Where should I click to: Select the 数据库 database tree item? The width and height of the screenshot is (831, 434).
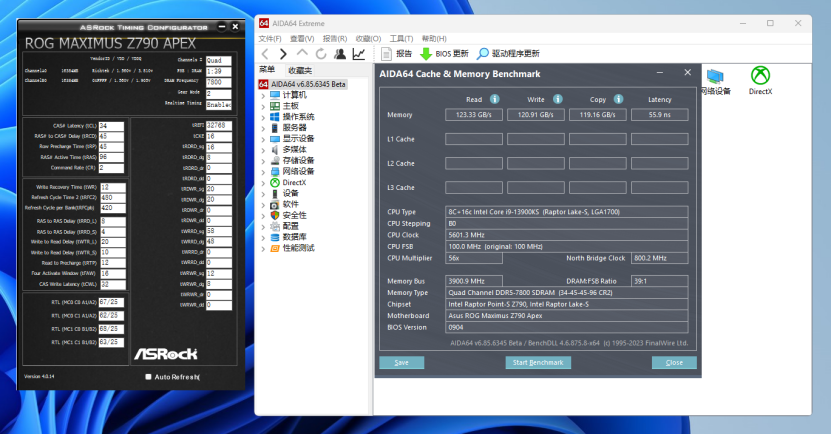click(294, 237)
